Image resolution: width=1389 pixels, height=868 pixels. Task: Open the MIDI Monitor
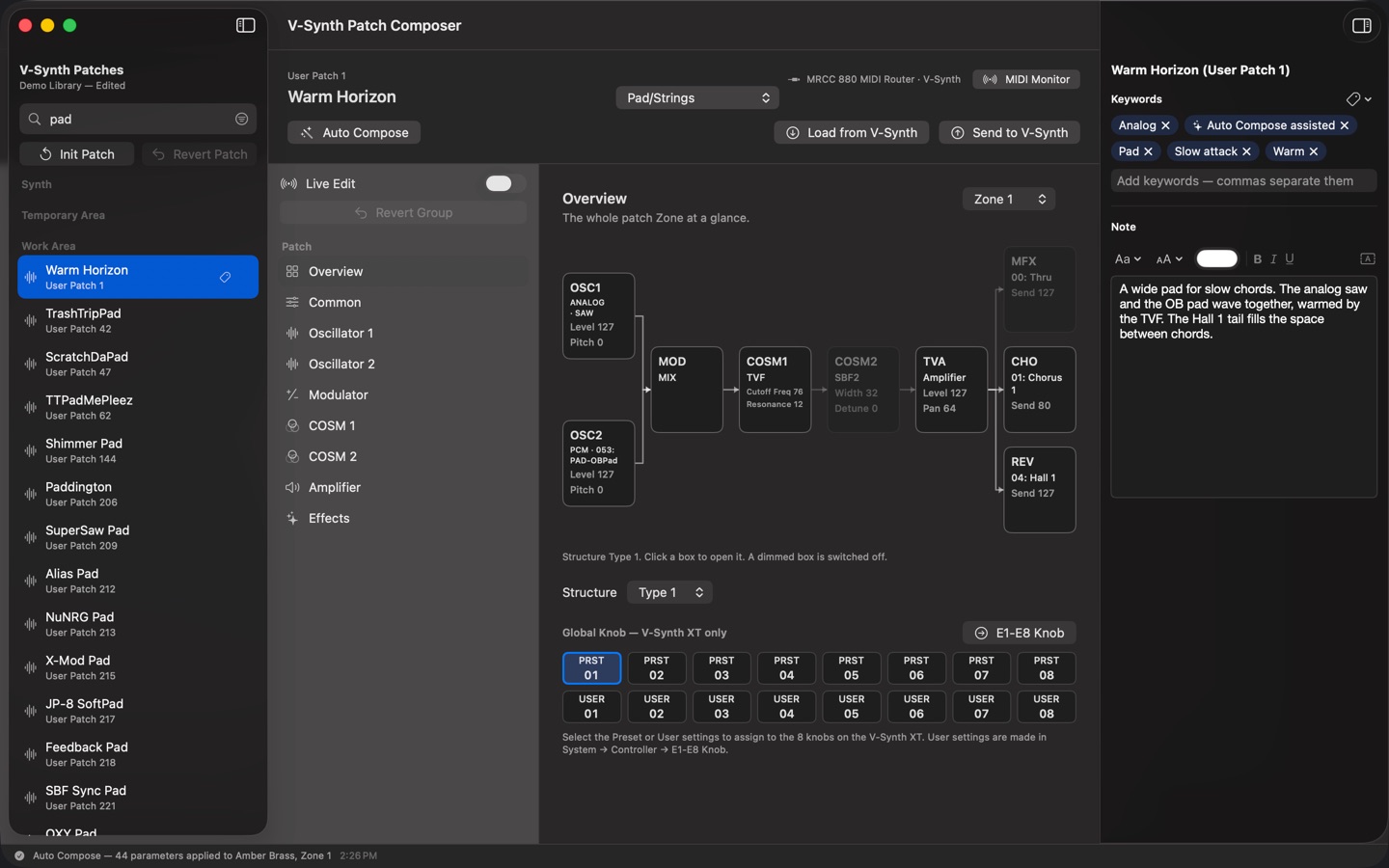coord(1026,79)
